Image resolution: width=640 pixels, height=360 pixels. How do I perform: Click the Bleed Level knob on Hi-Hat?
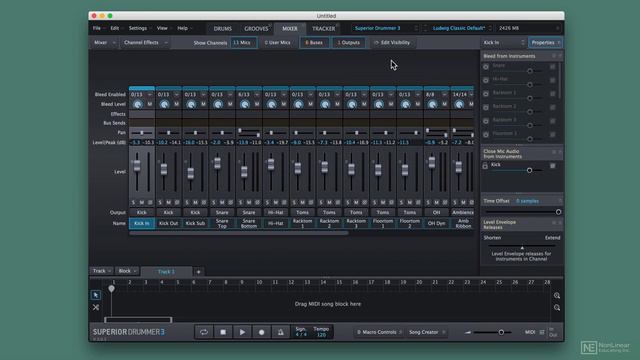click(x=272, y=104)
